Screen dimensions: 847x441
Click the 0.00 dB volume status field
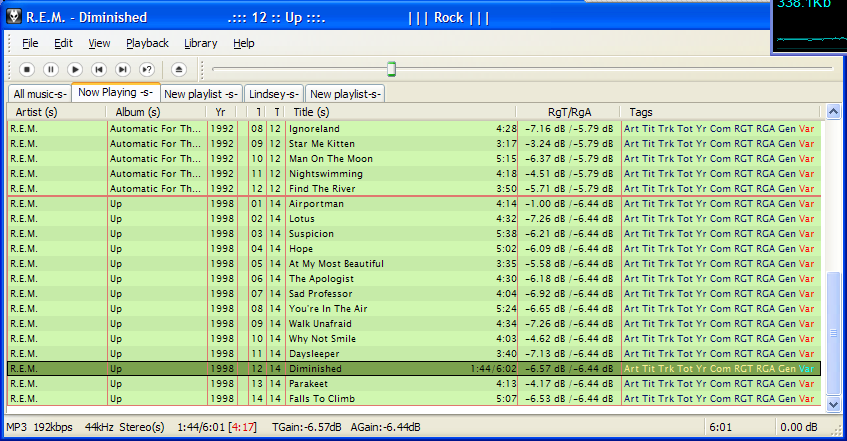tap(798, 427)
